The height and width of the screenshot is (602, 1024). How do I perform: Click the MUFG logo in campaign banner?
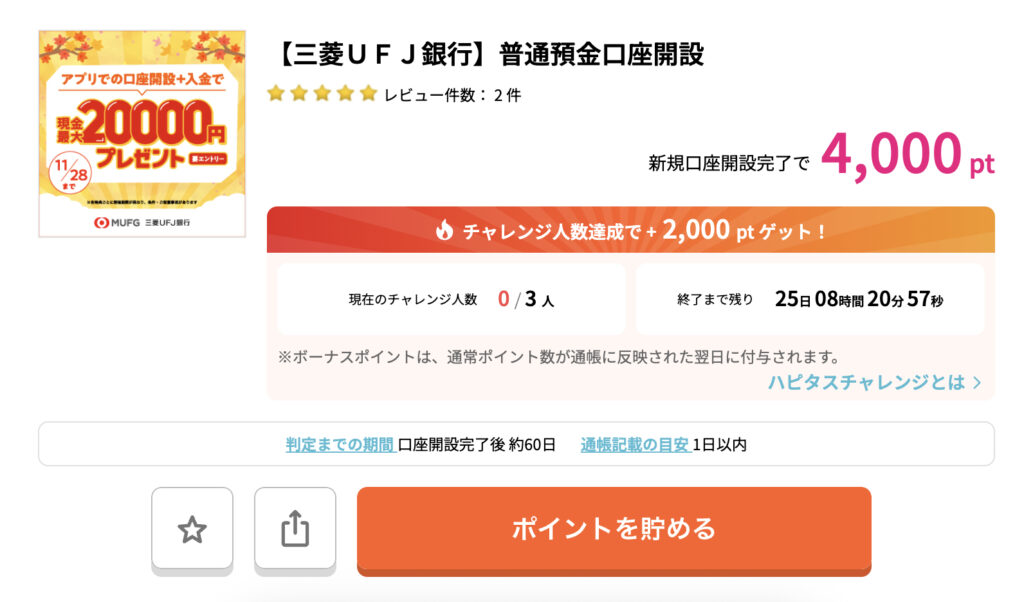(x=117, y=221)
